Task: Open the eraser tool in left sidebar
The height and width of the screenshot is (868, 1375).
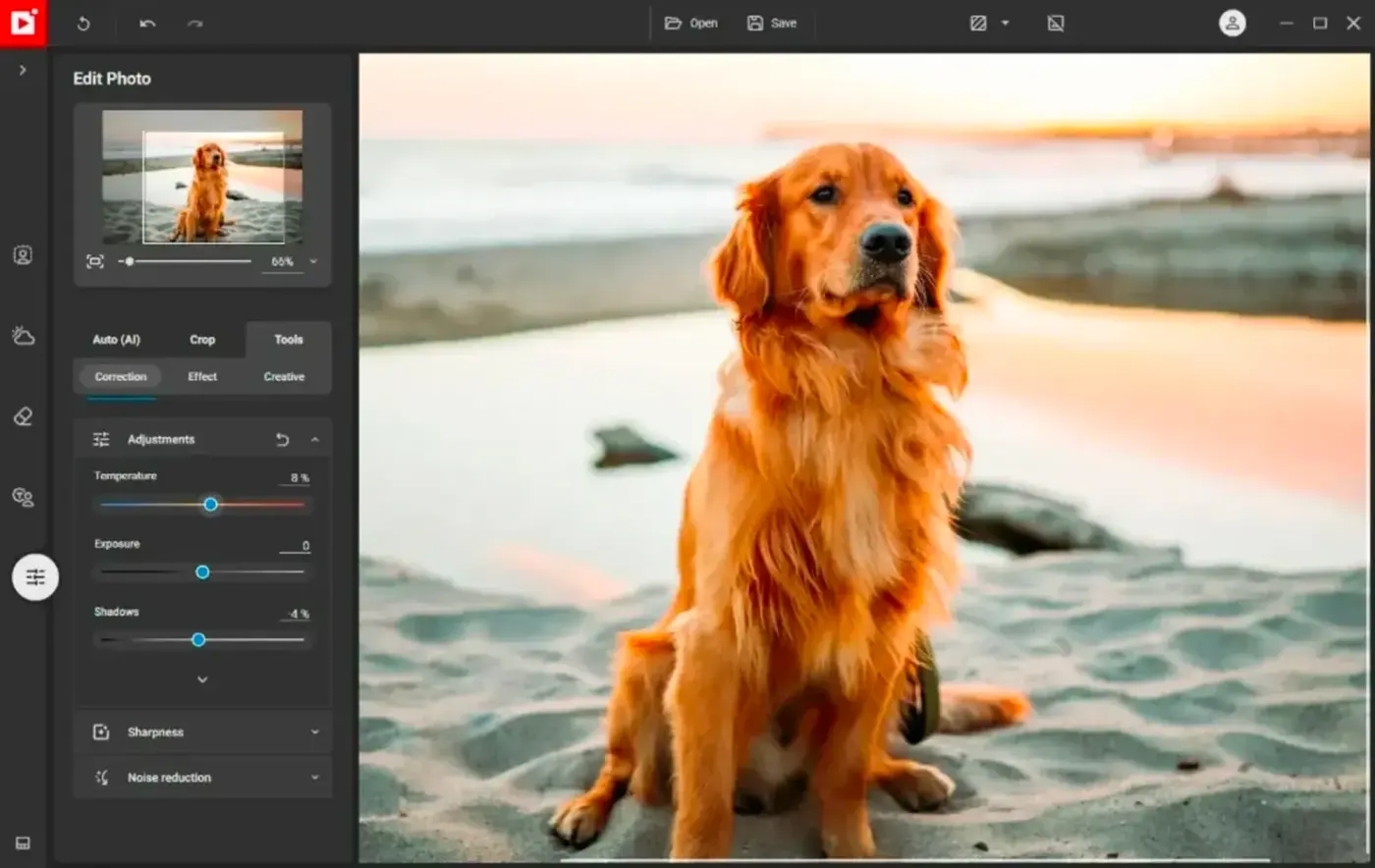Action: coord(23,416)
